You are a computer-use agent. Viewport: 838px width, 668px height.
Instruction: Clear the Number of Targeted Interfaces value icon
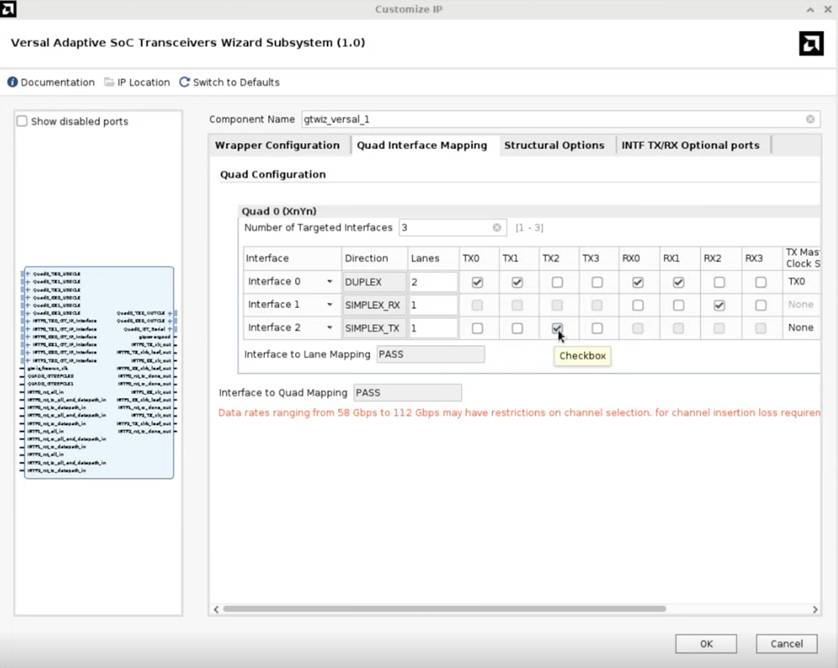(496, 228)
